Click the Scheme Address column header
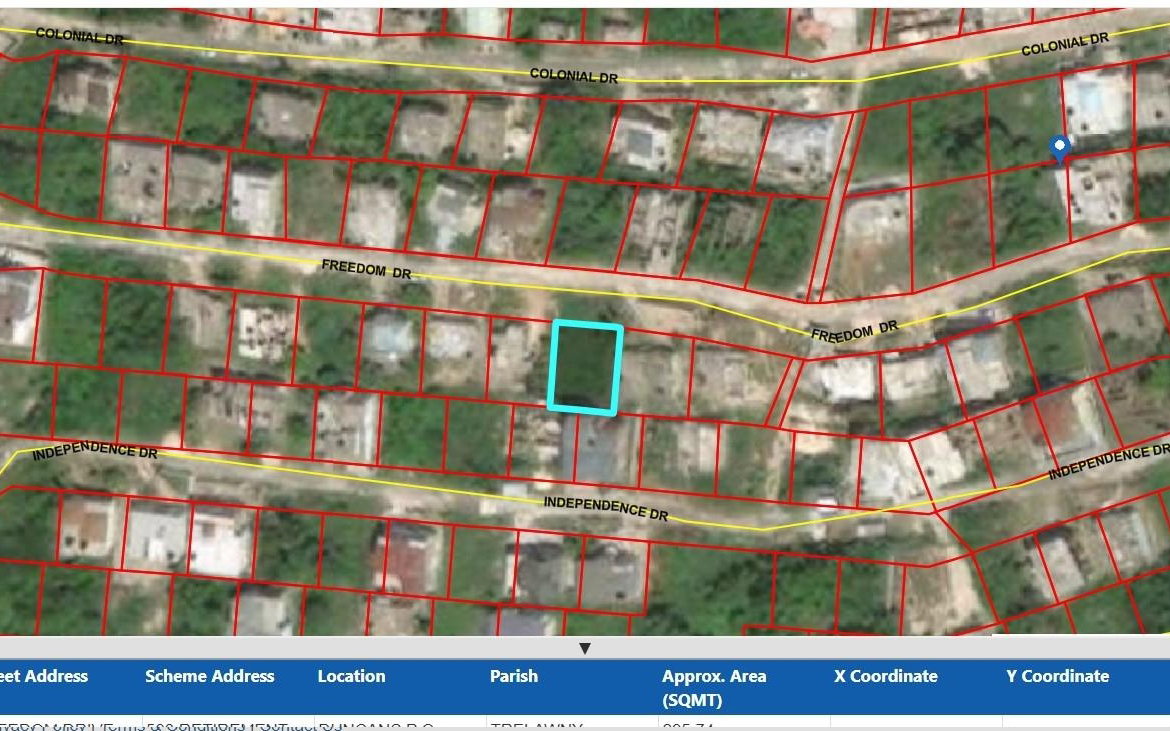Screen dimensions: 1170x731 pos(209,676)
